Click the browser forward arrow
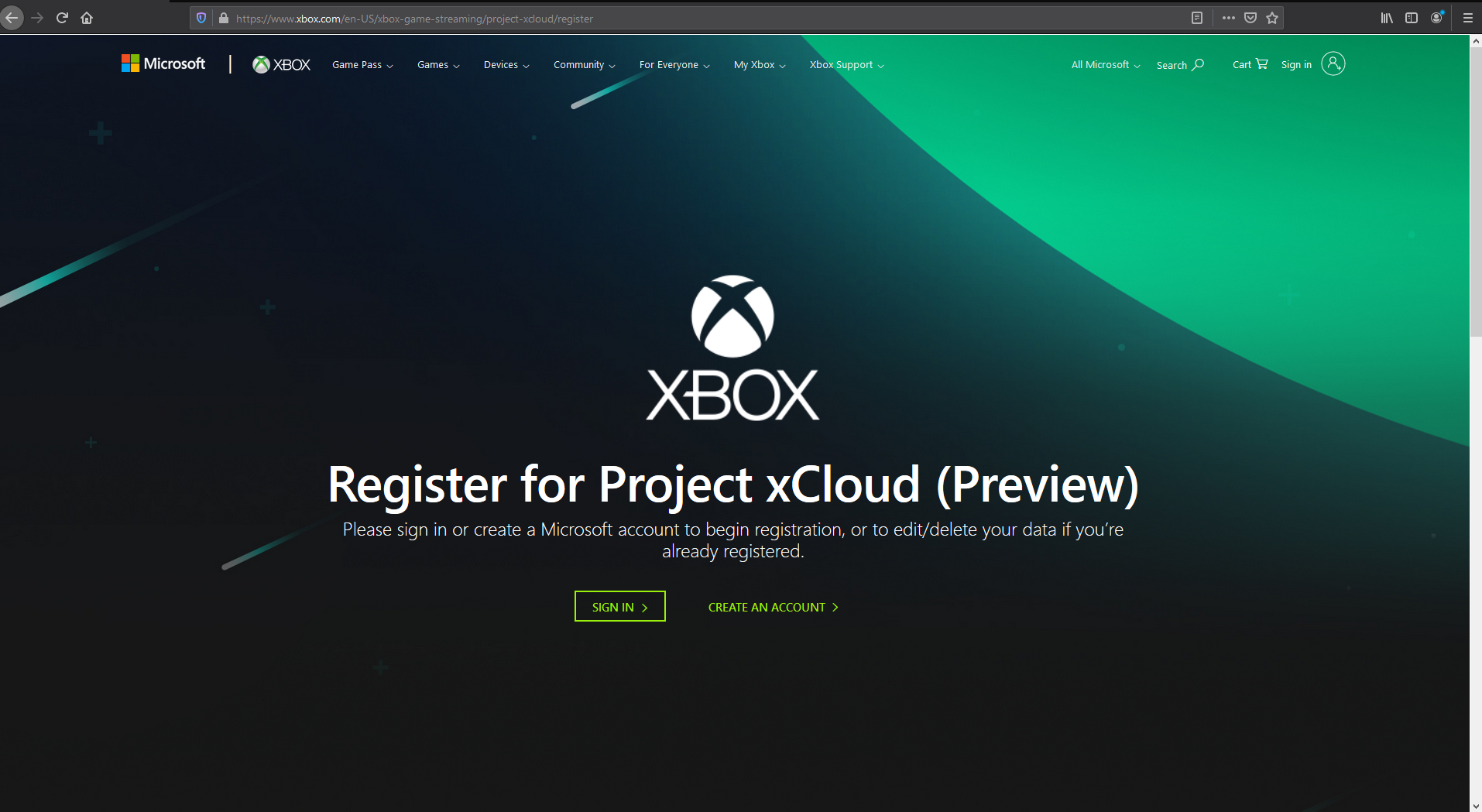 37,18
